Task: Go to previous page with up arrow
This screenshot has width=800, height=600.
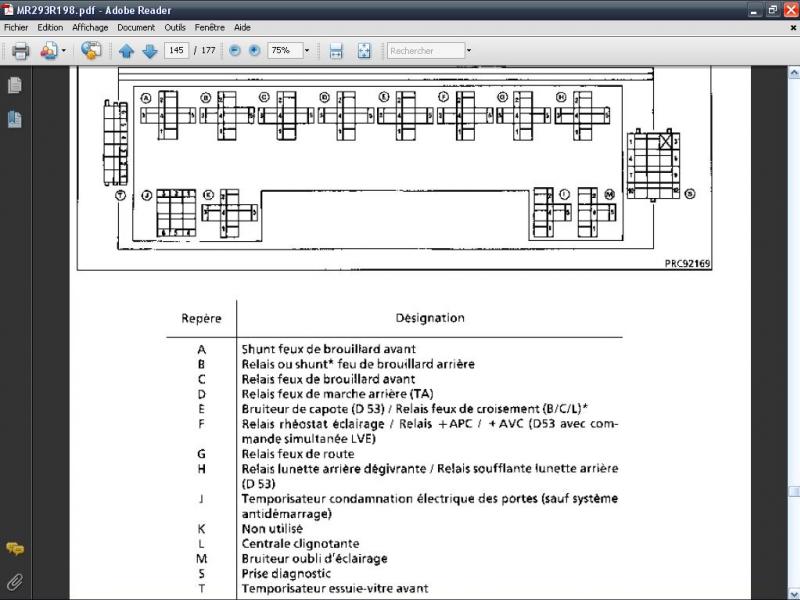Action: (126, 51)
